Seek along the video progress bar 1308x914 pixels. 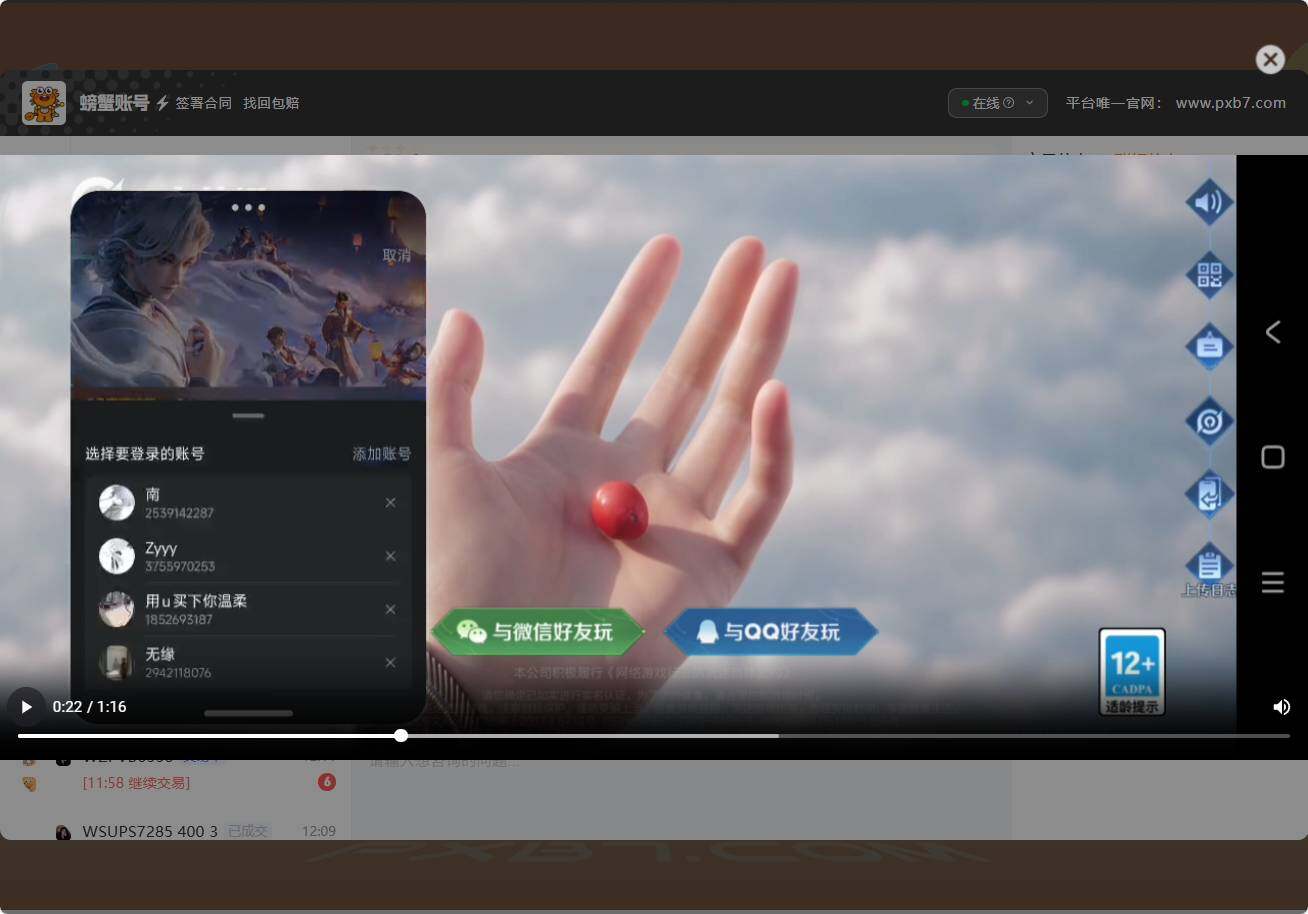click(654, 736)
